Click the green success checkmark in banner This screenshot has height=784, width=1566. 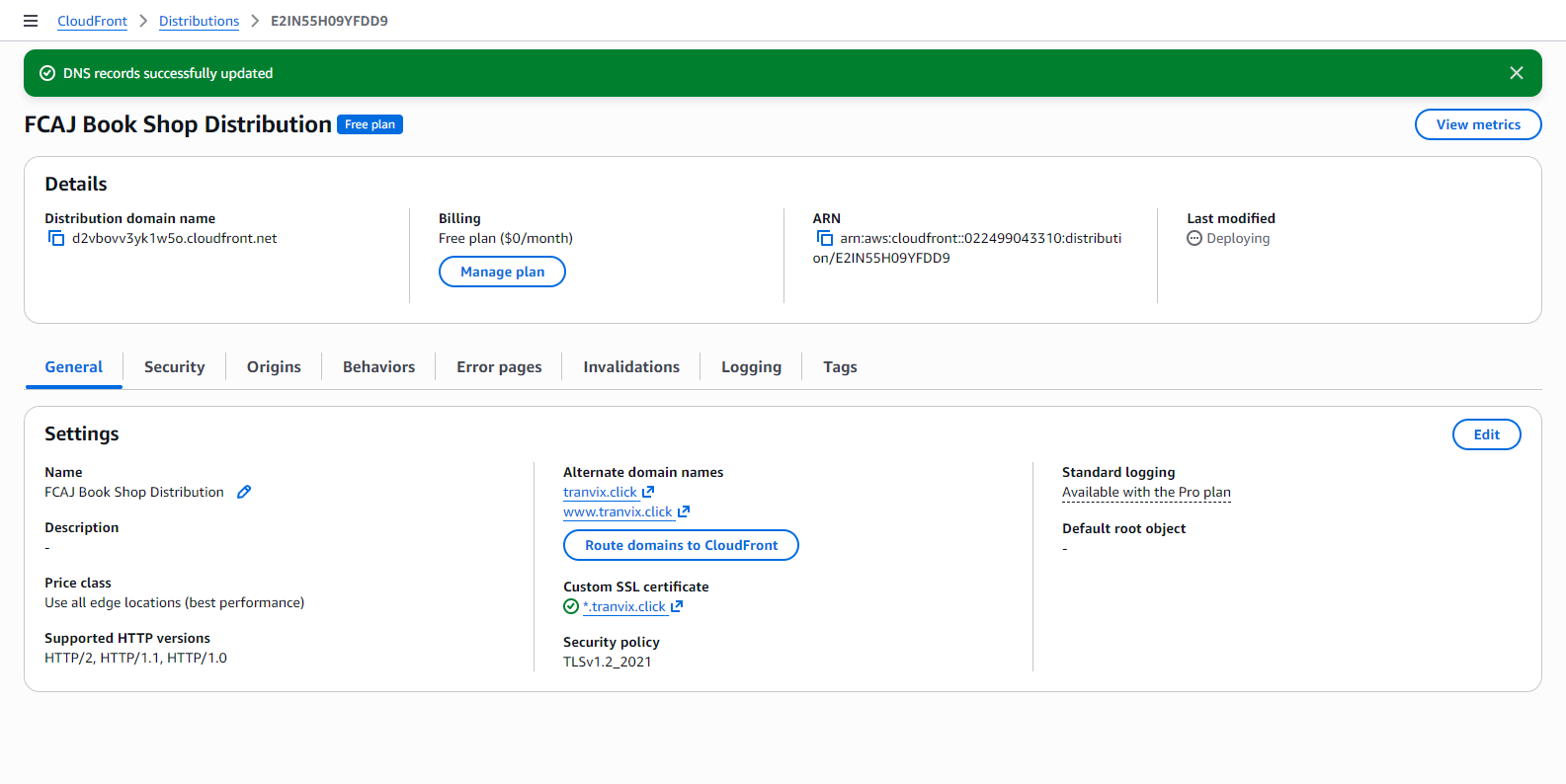pyautogui.click(x=47, y=73)
